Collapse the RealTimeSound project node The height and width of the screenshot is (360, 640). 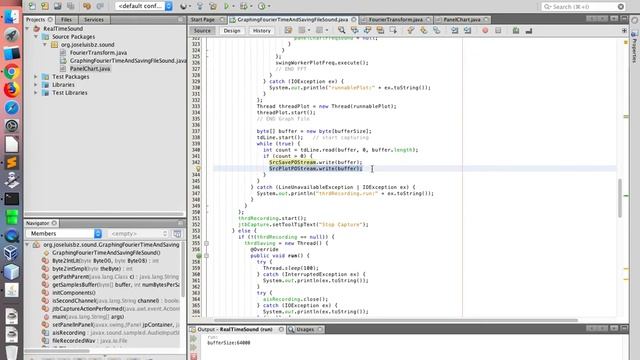28,29
